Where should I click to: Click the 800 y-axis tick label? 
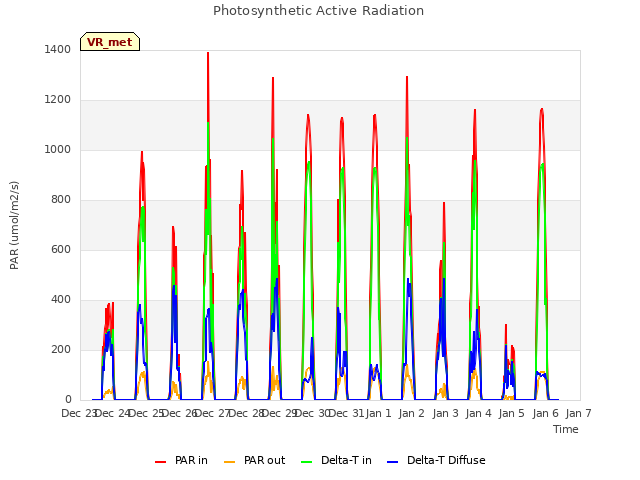[61, 200]
